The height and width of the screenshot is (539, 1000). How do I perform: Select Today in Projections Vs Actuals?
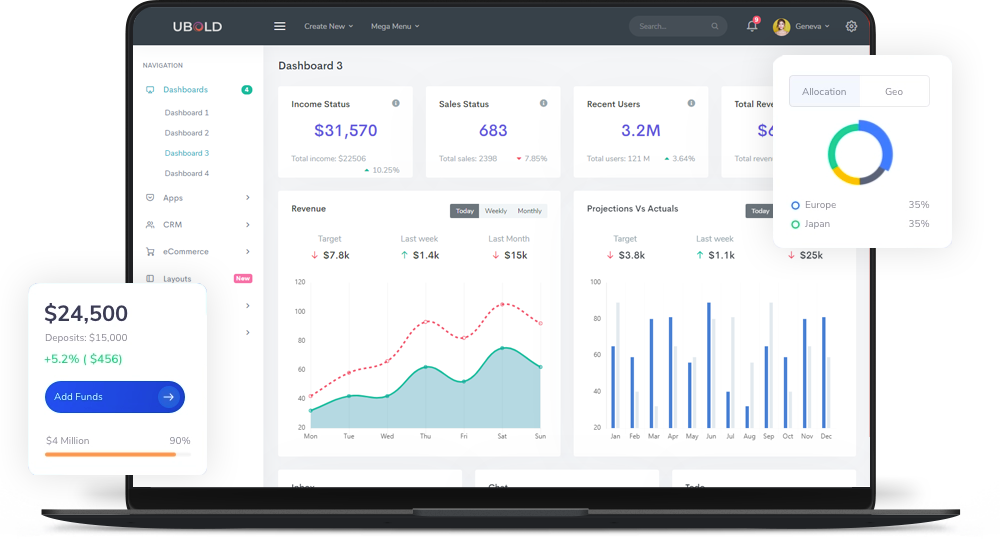pyautogui.click(x=760, y=211)
